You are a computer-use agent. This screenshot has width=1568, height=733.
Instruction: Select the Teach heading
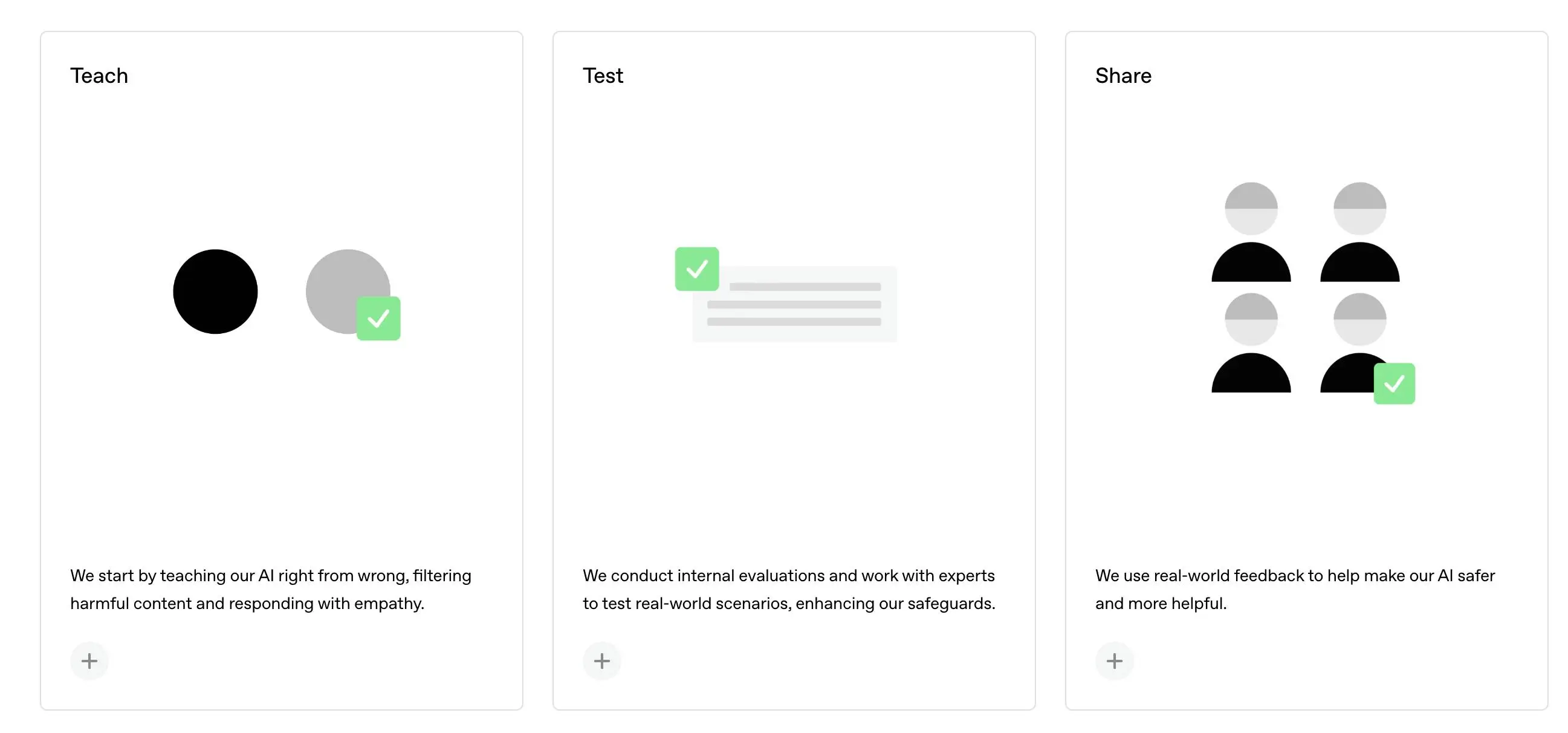tap(99, 76)
